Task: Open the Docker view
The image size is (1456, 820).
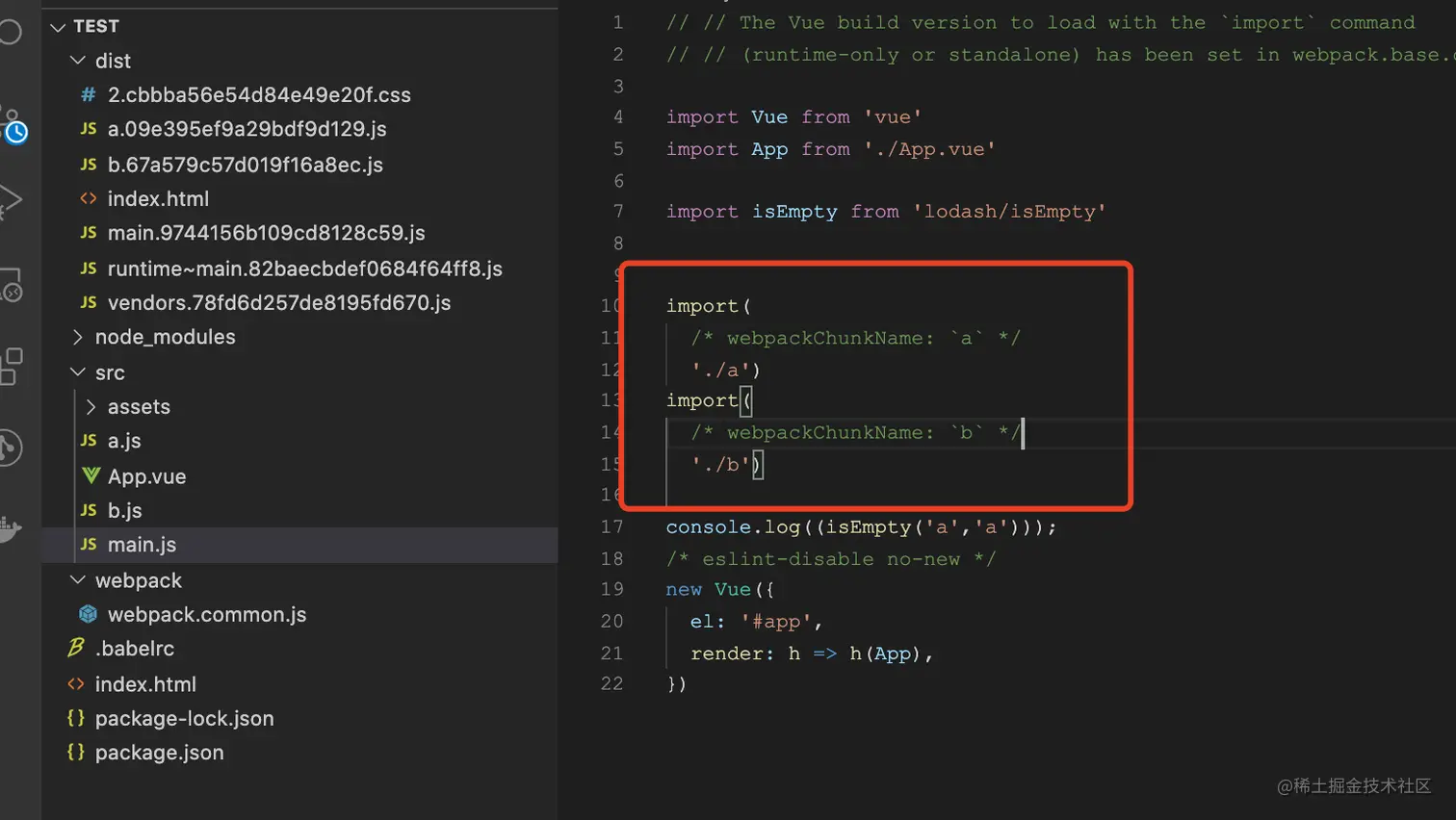Action: (10, 527)
